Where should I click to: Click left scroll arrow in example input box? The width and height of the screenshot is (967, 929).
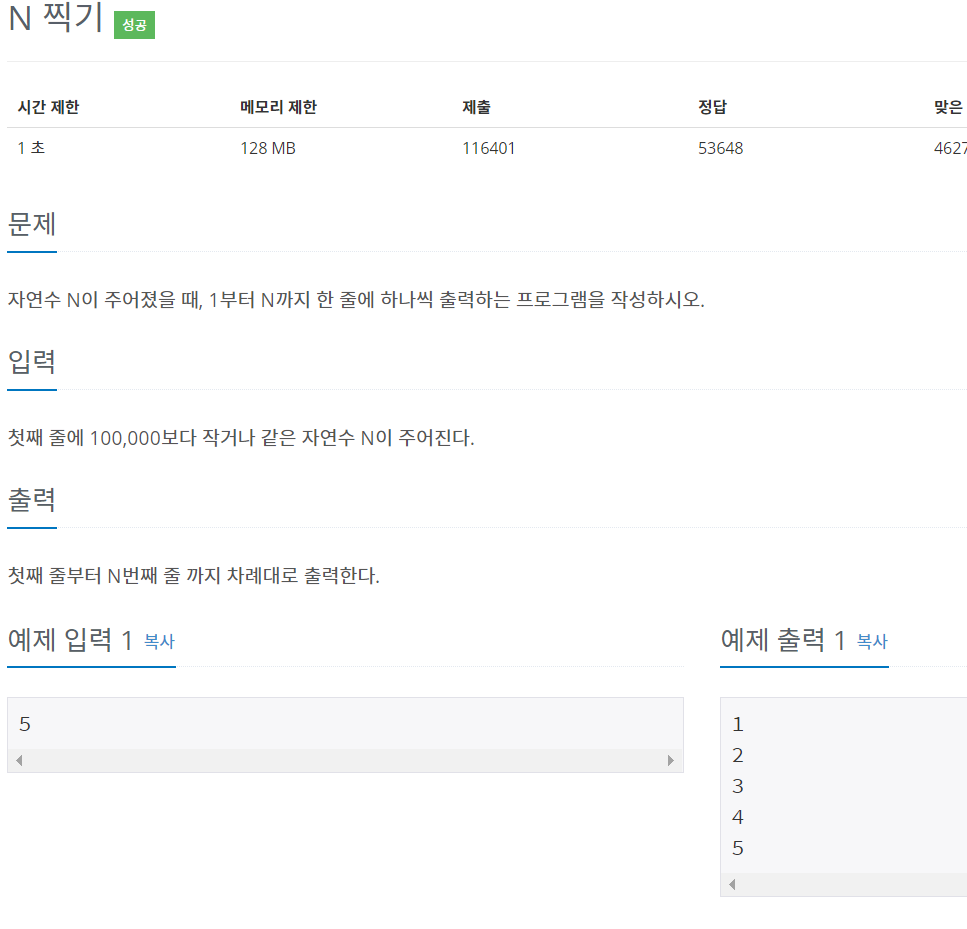click(x=19, y=760)
